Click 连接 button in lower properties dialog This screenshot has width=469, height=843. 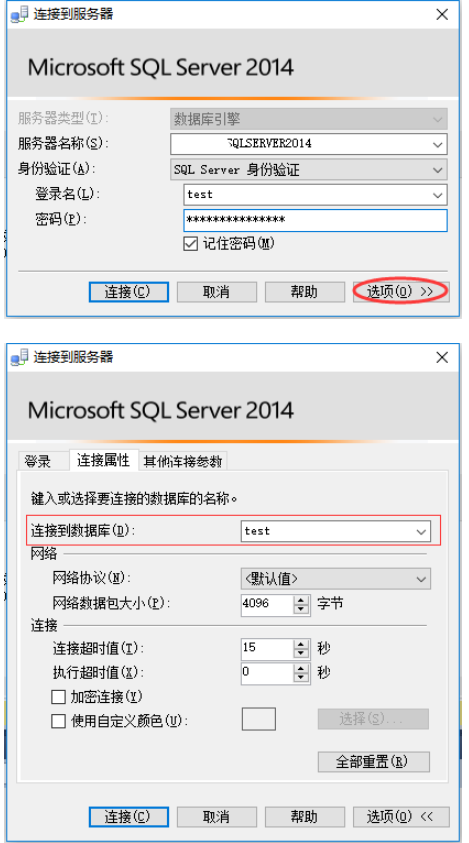[x=129, y=816]
